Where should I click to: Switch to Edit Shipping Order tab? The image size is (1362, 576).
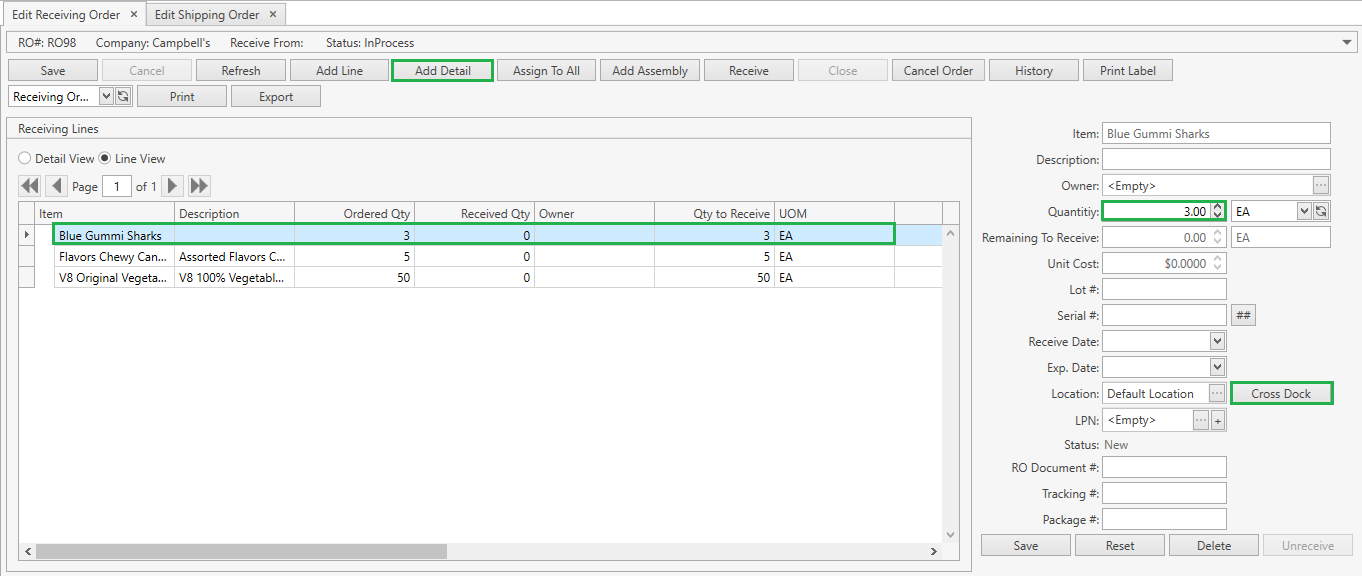[207, 15]
